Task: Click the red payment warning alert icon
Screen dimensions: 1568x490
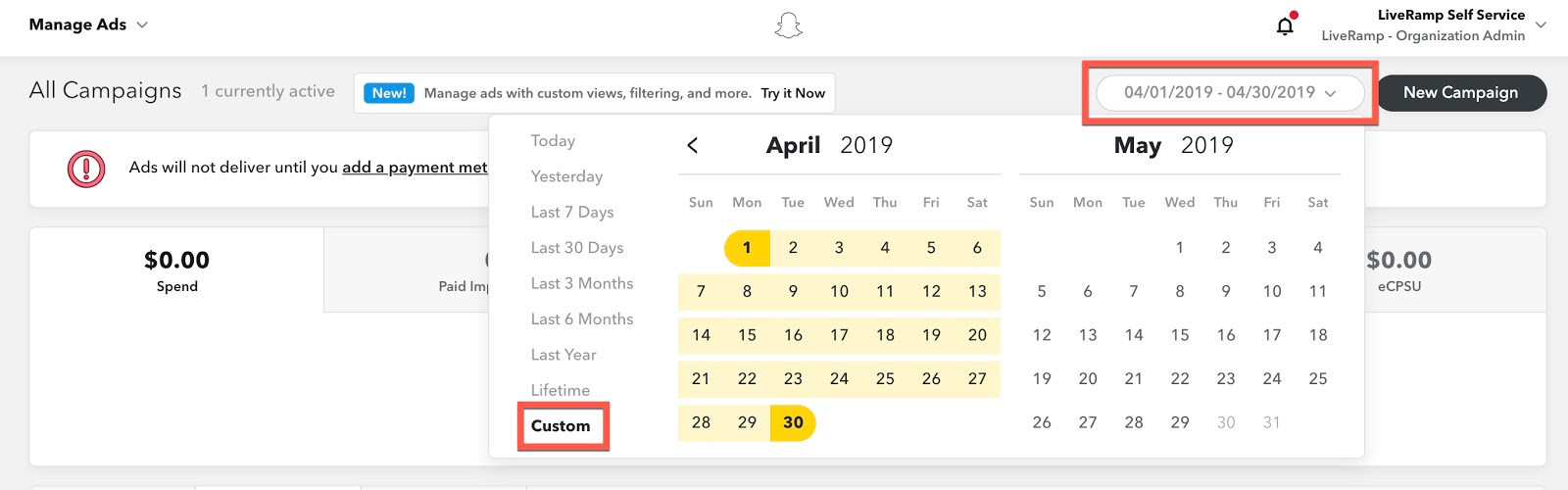Action: pyautogui.click(x=86, y=169)
